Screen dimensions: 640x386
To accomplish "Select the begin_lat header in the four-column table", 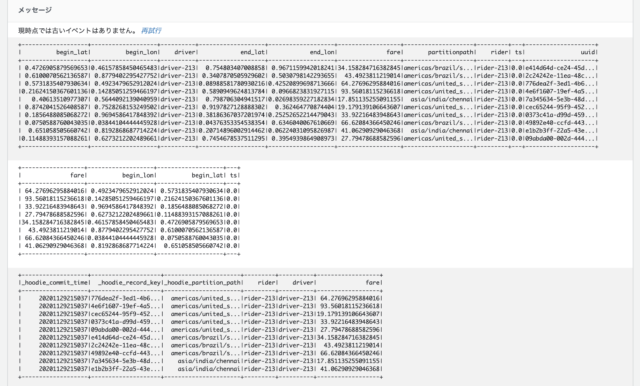I will [207, 175].
